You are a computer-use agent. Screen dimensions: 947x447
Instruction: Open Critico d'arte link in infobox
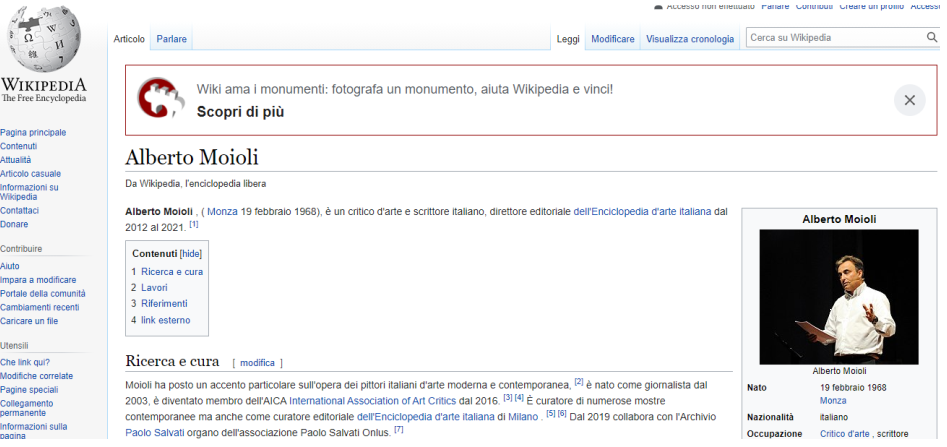click(x=845, y=434)
